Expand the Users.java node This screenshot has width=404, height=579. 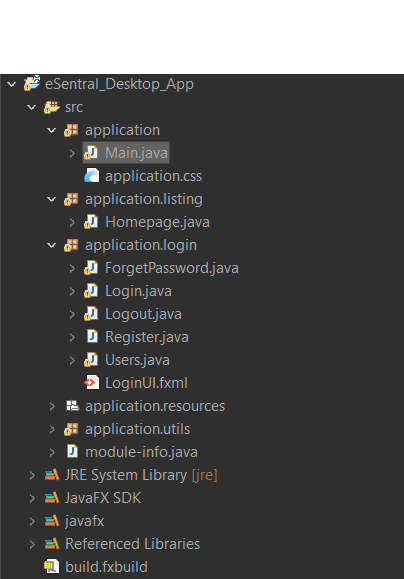(72, 360)
